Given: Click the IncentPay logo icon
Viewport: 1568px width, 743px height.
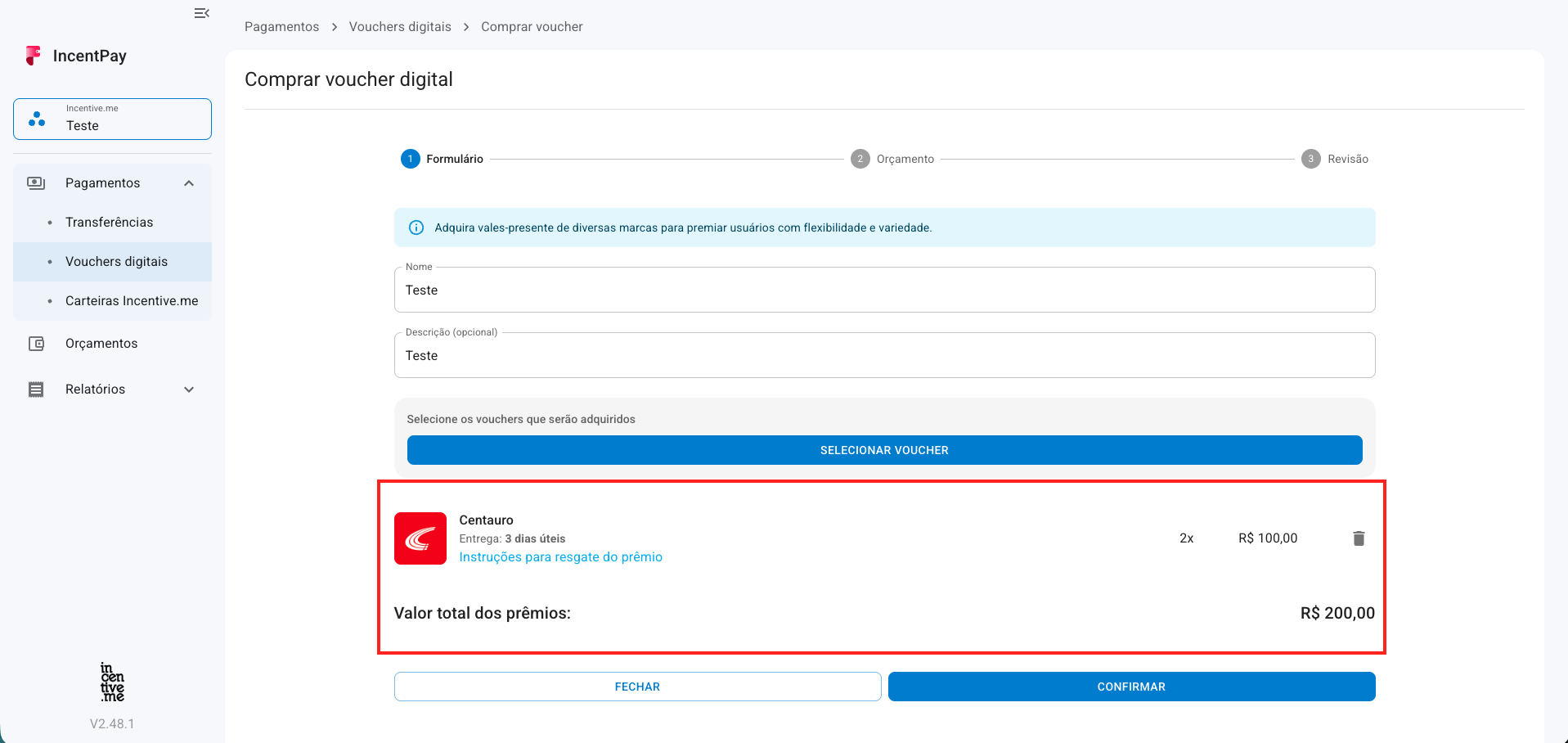Looking at the screenshot, I should pyautogui.click(x=33, y=56).
